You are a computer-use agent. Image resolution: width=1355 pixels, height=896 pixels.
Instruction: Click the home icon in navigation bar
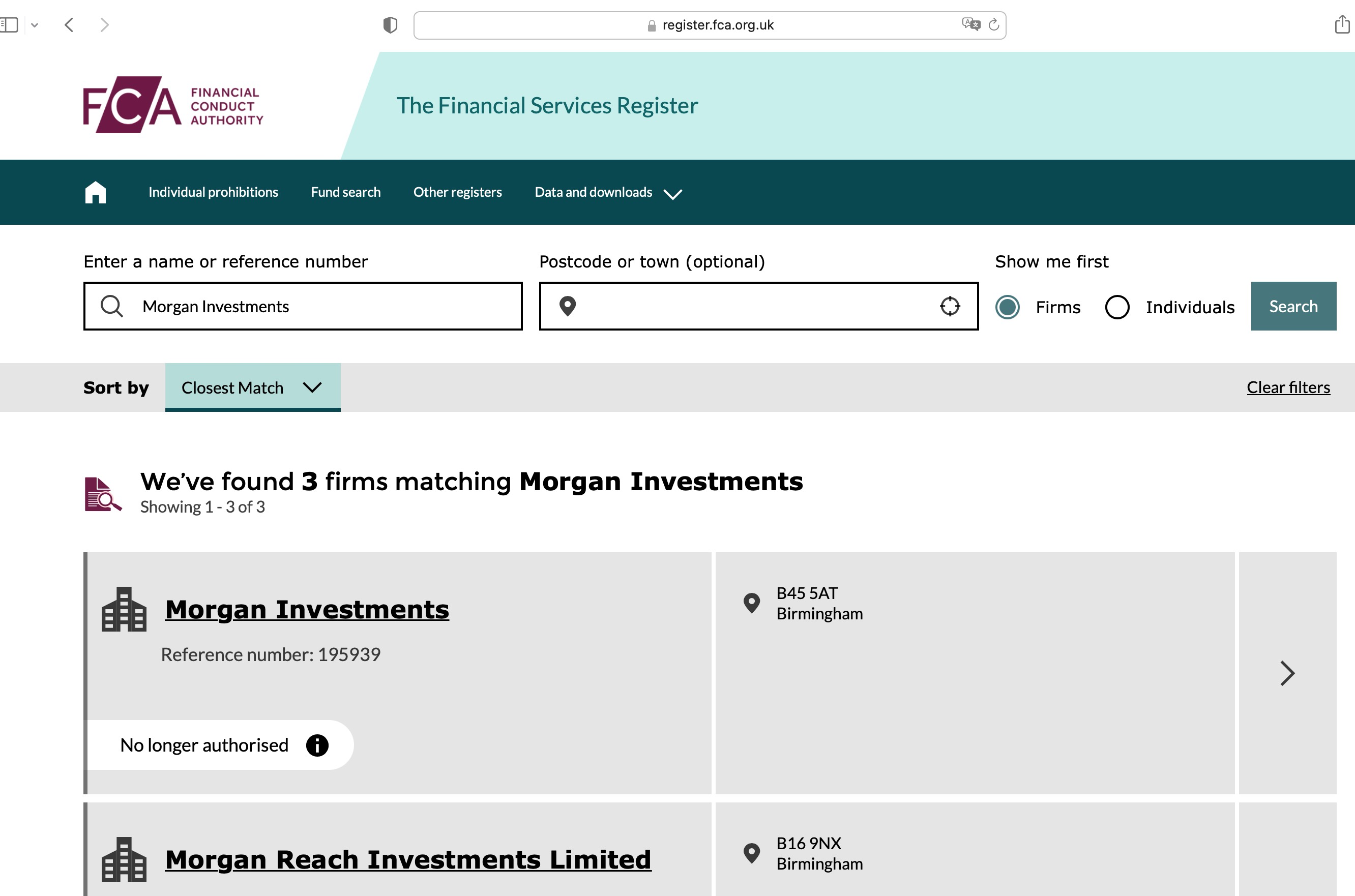pyautogui.click(x=96, y=192)
